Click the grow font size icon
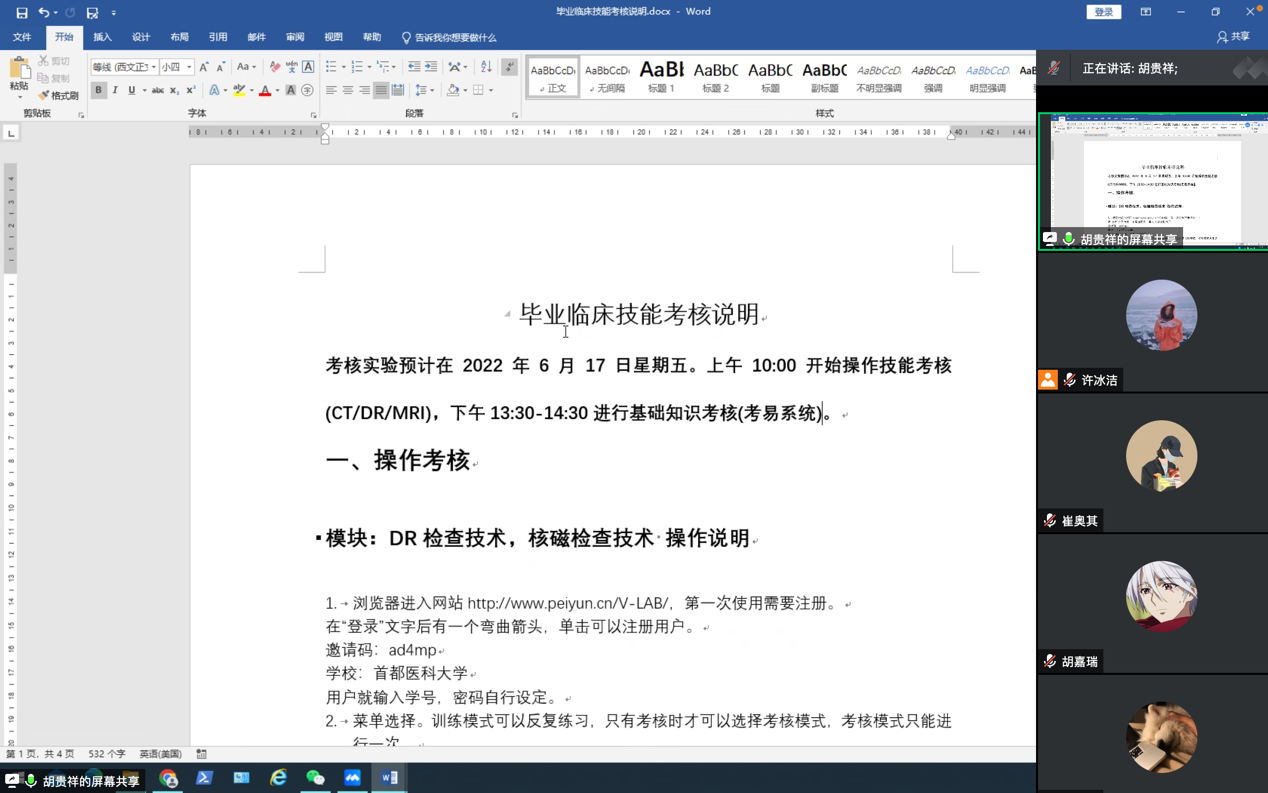This screenshot has width=1268, height=793. coord(204,67)
